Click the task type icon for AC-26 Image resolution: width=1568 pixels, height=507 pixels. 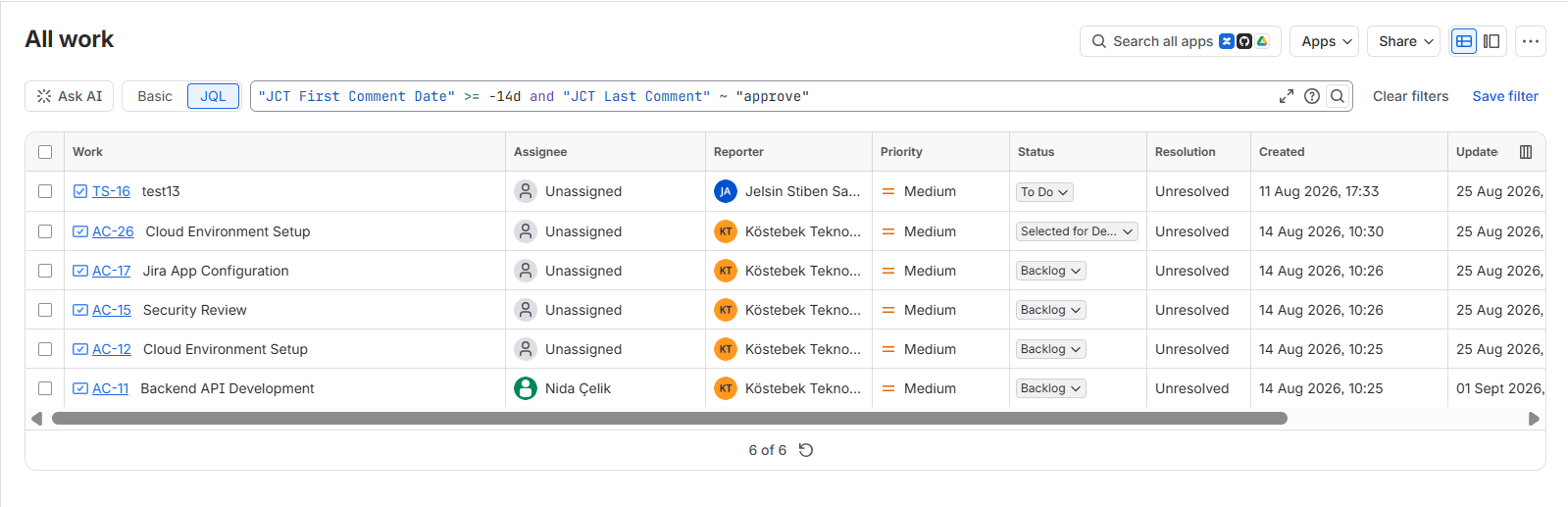click(80, 231)
